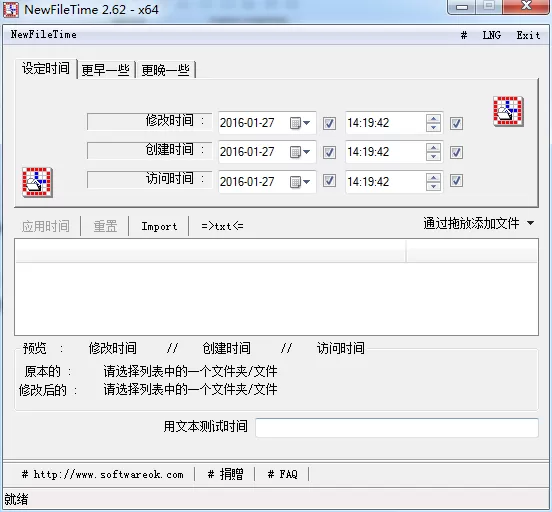Screen dimensions: 552x512
Task: Close the NewFileTime window
Action: point(526,7)
